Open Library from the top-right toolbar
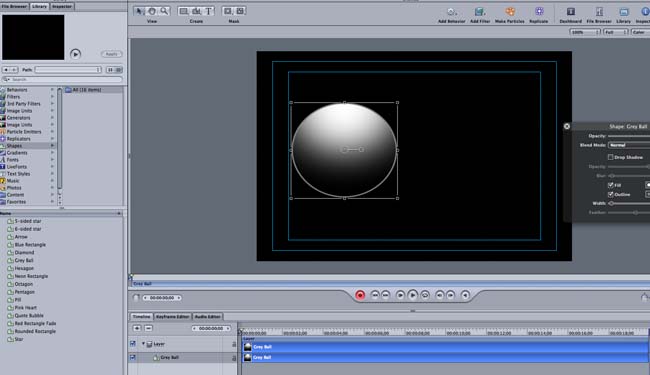 tap(623, 12)
